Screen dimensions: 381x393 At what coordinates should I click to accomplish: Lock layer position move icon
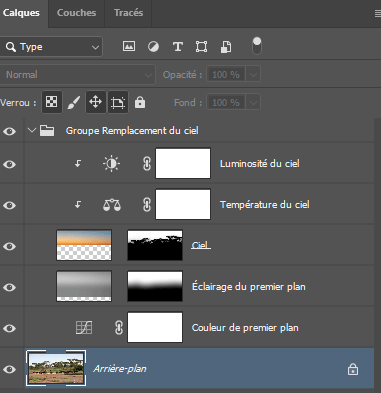(96, 102)
